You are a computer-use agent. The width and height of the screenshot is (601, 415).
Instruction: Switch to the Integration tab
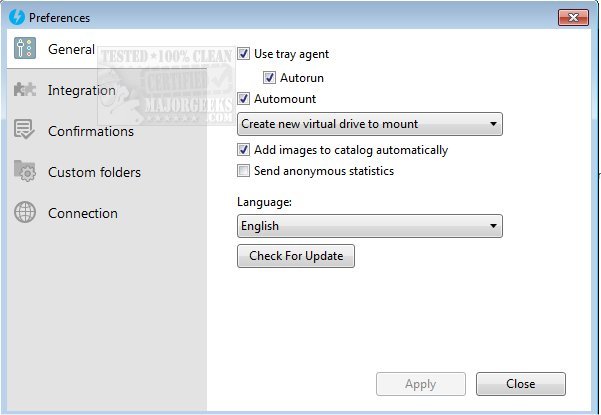click(x=81, y=90)
